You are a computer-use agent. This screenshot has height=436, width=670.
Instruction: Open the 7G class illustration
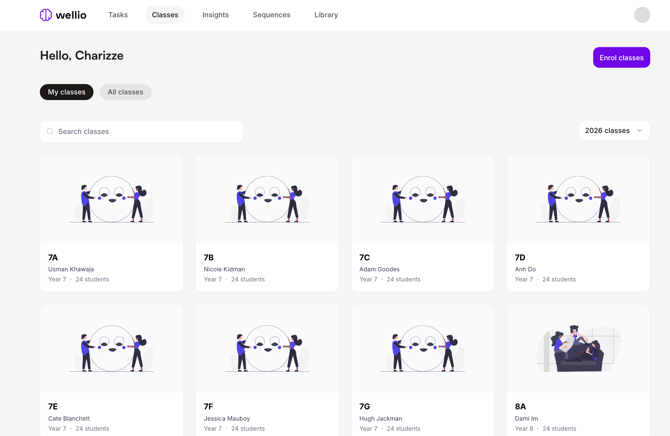pyautogui.click(x=423, y=348)
